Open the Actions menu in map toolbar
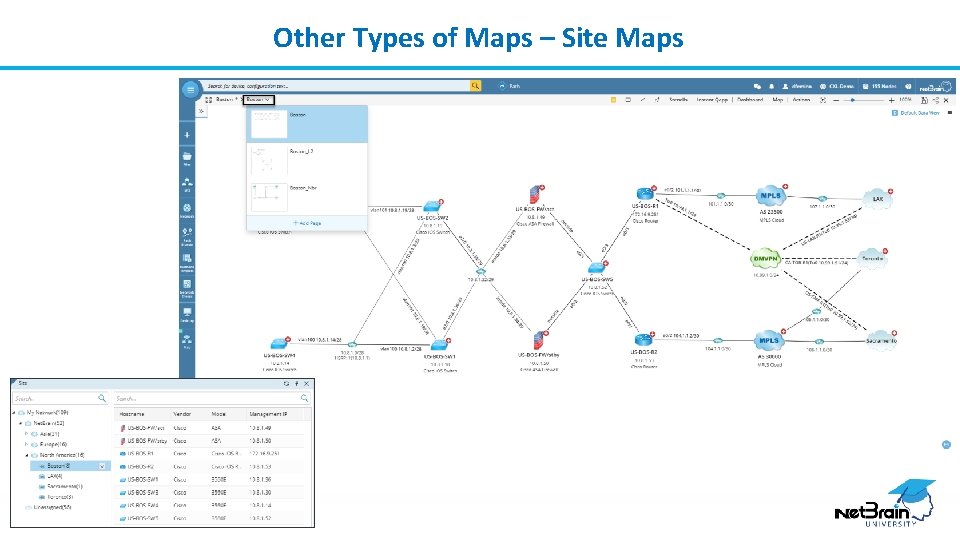The image size is (960, 540). point(801,100)
